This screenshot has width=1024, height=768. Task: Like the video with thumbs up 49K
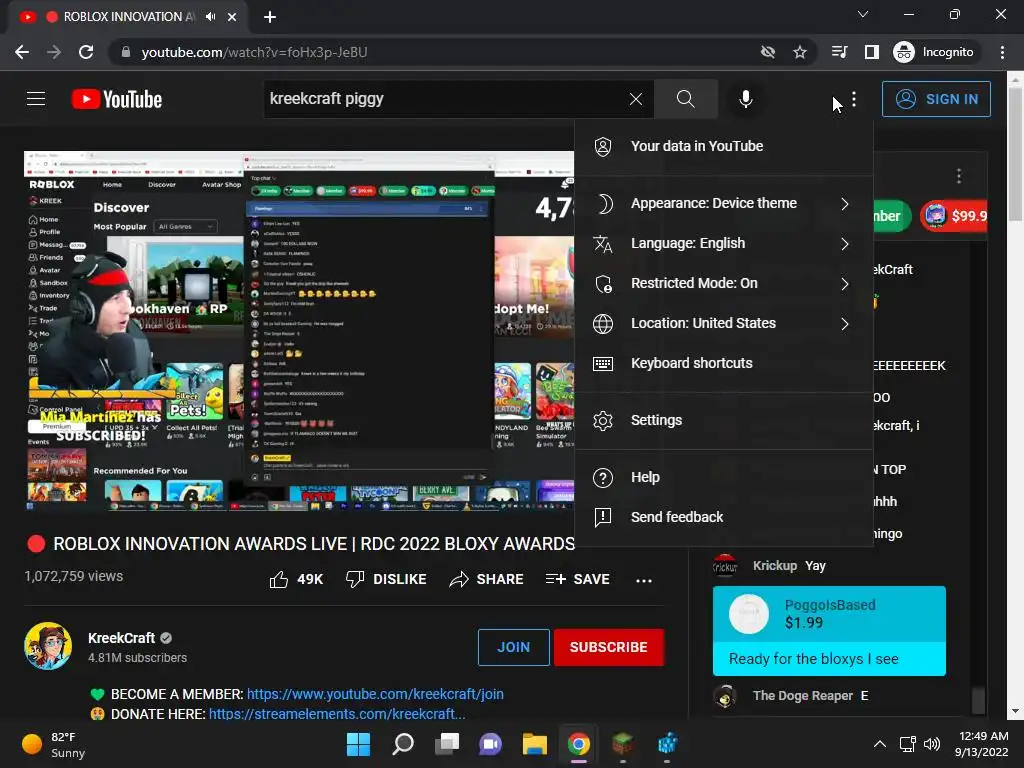(296, 579)
